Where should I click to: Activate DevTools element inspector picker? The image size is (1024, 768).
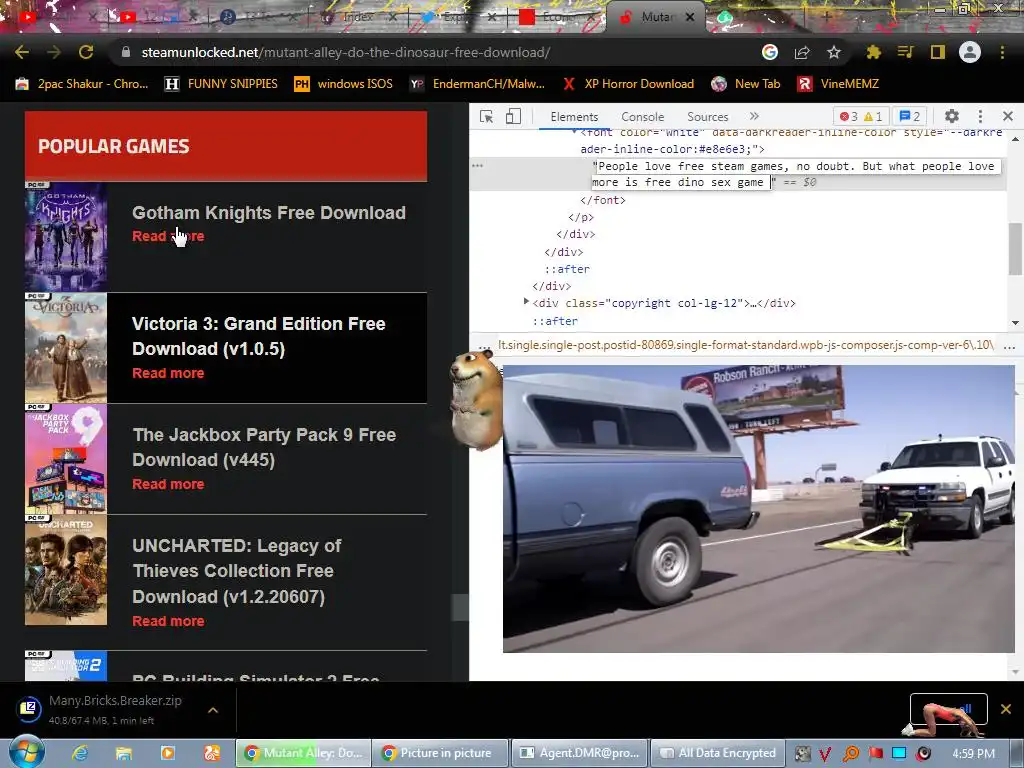tap(487, 116)
